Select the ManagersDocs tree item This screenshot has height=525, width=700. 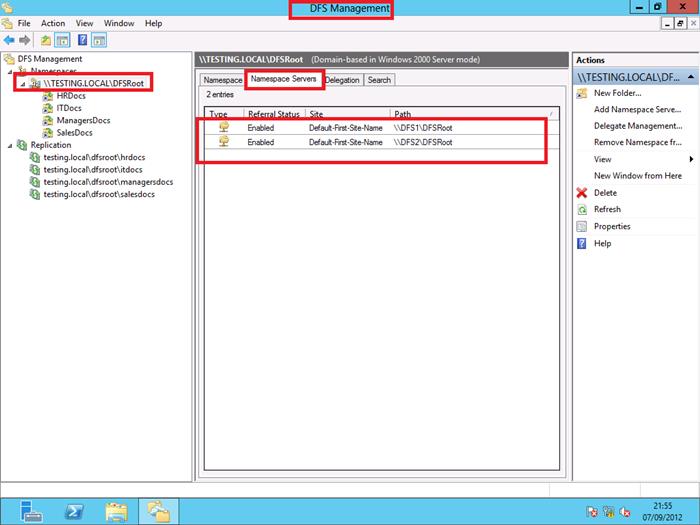83,121
